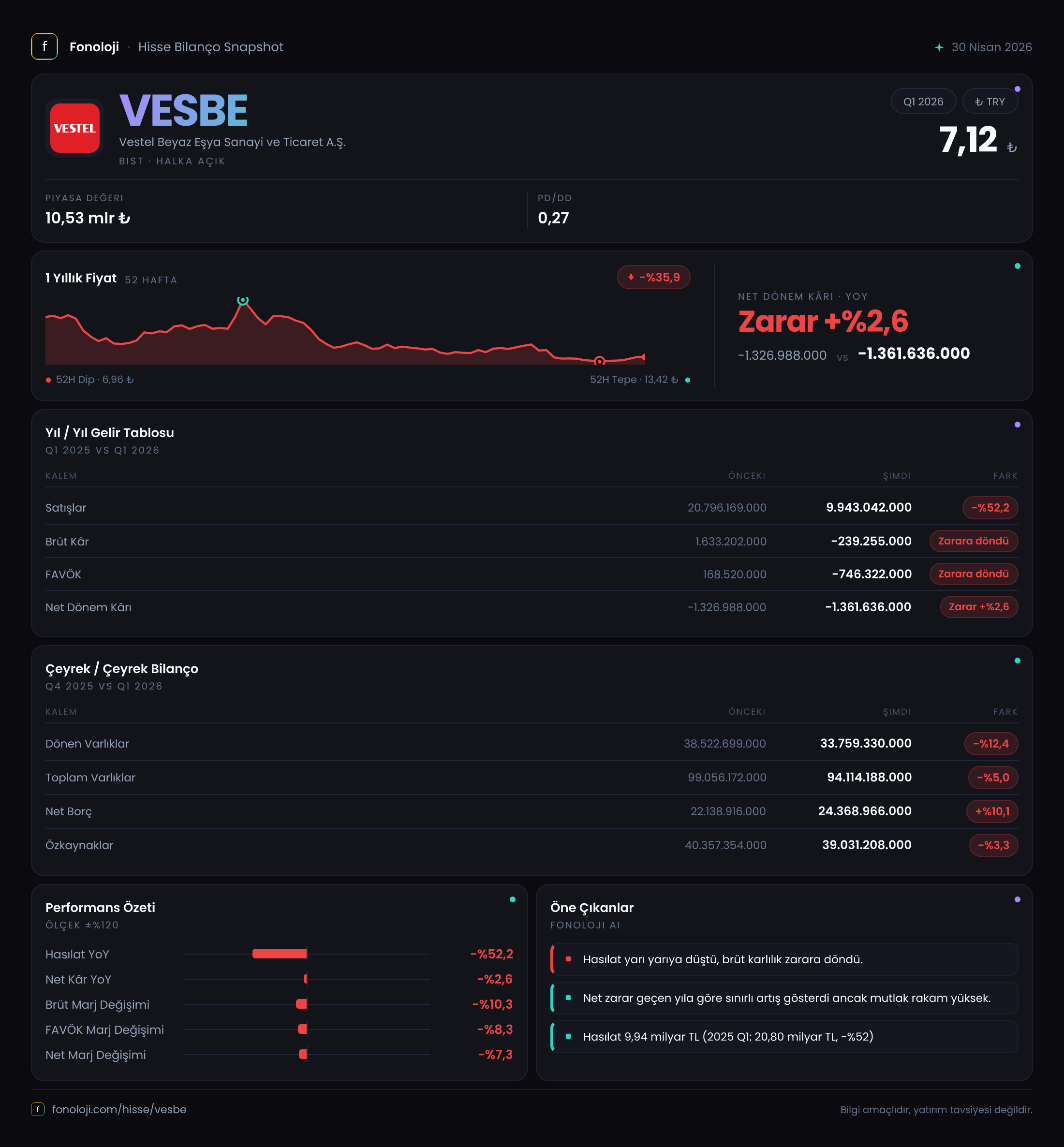
Task: Click the Özkaynaklar previous value 40.357.354.000
Action: coord(725,845)
